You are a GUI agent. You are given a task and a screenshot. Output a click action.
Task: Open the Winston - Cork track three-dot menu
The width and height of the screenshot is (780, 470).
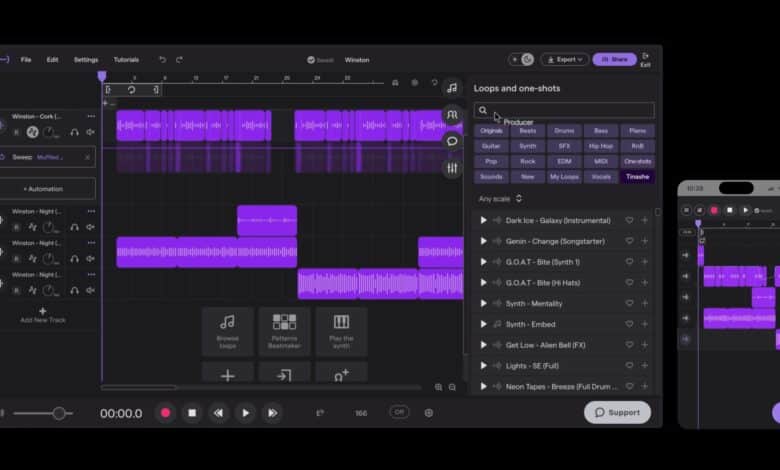[91, 116]
